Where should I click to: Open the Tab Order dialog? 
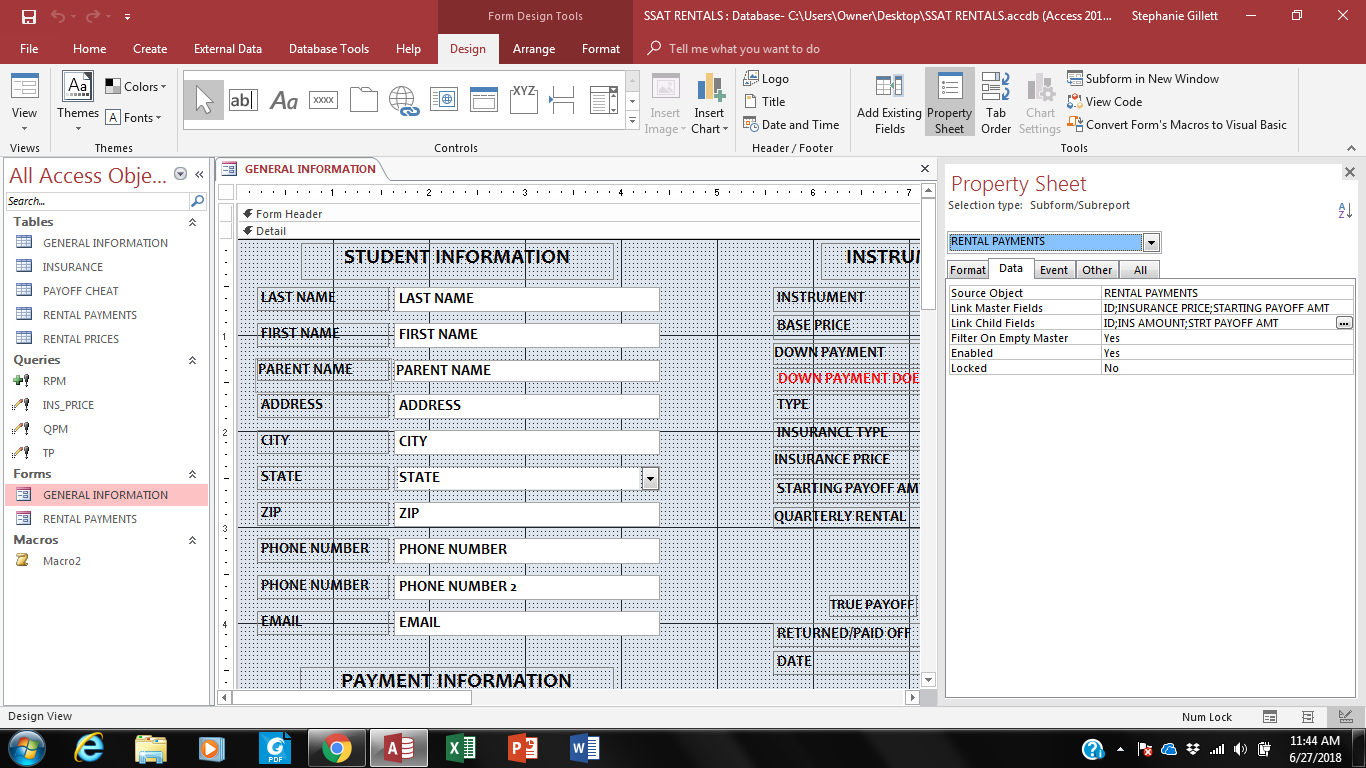(x=996, y=104)
